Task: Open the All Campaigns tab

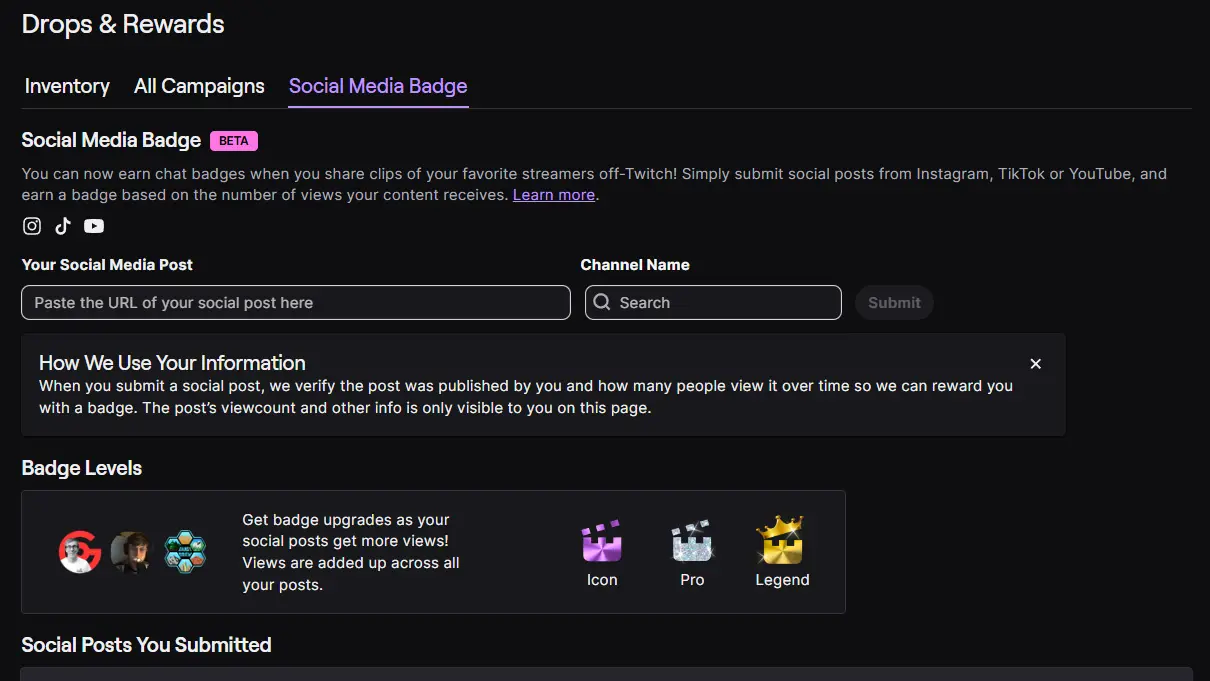Action: point(198,86)
